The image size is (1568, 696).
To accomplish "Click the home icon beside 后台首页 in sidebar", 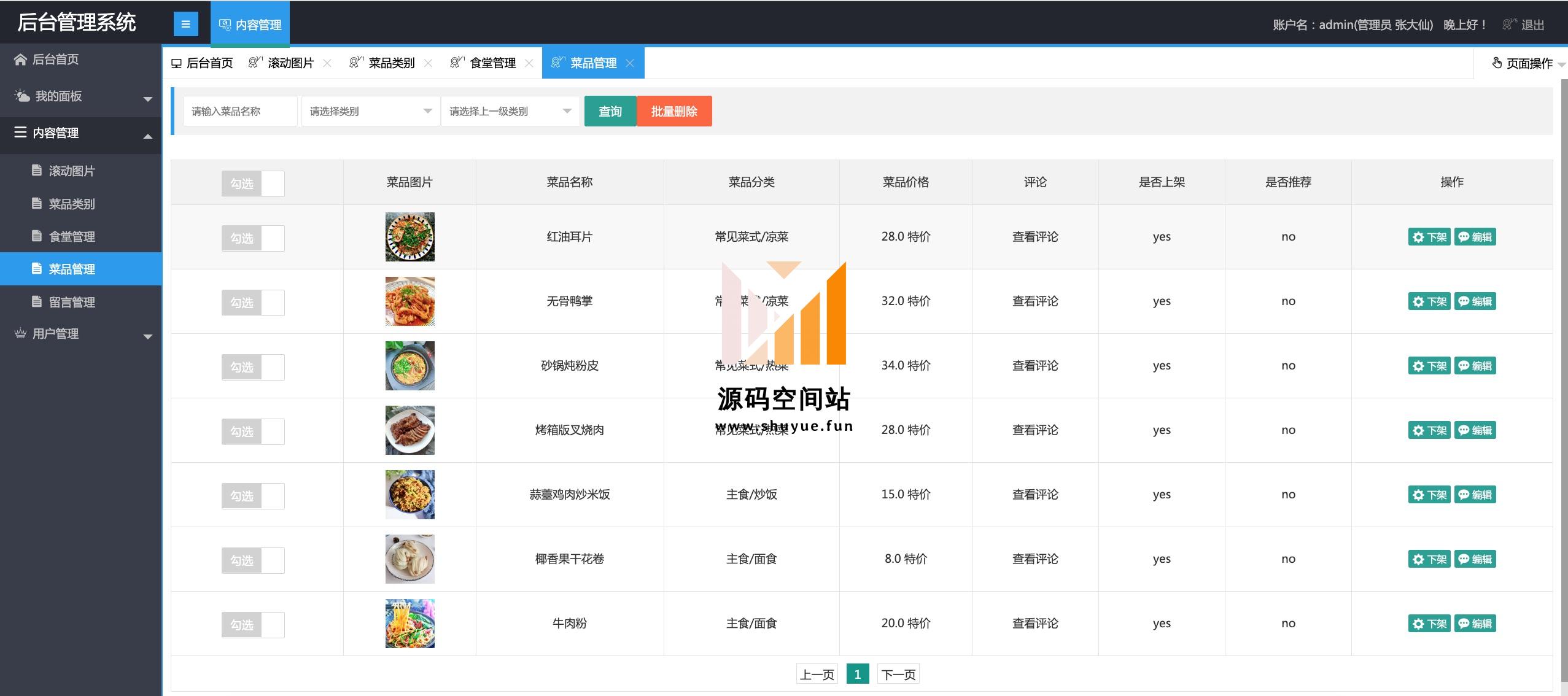I will tap(20, 60).
